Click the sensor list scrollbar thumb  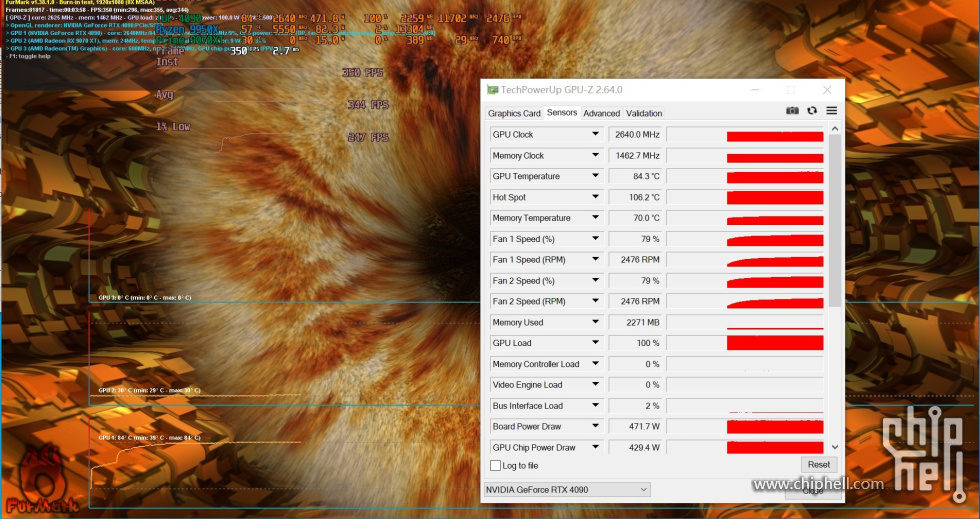pyautogui.click(x=835, y=220)
